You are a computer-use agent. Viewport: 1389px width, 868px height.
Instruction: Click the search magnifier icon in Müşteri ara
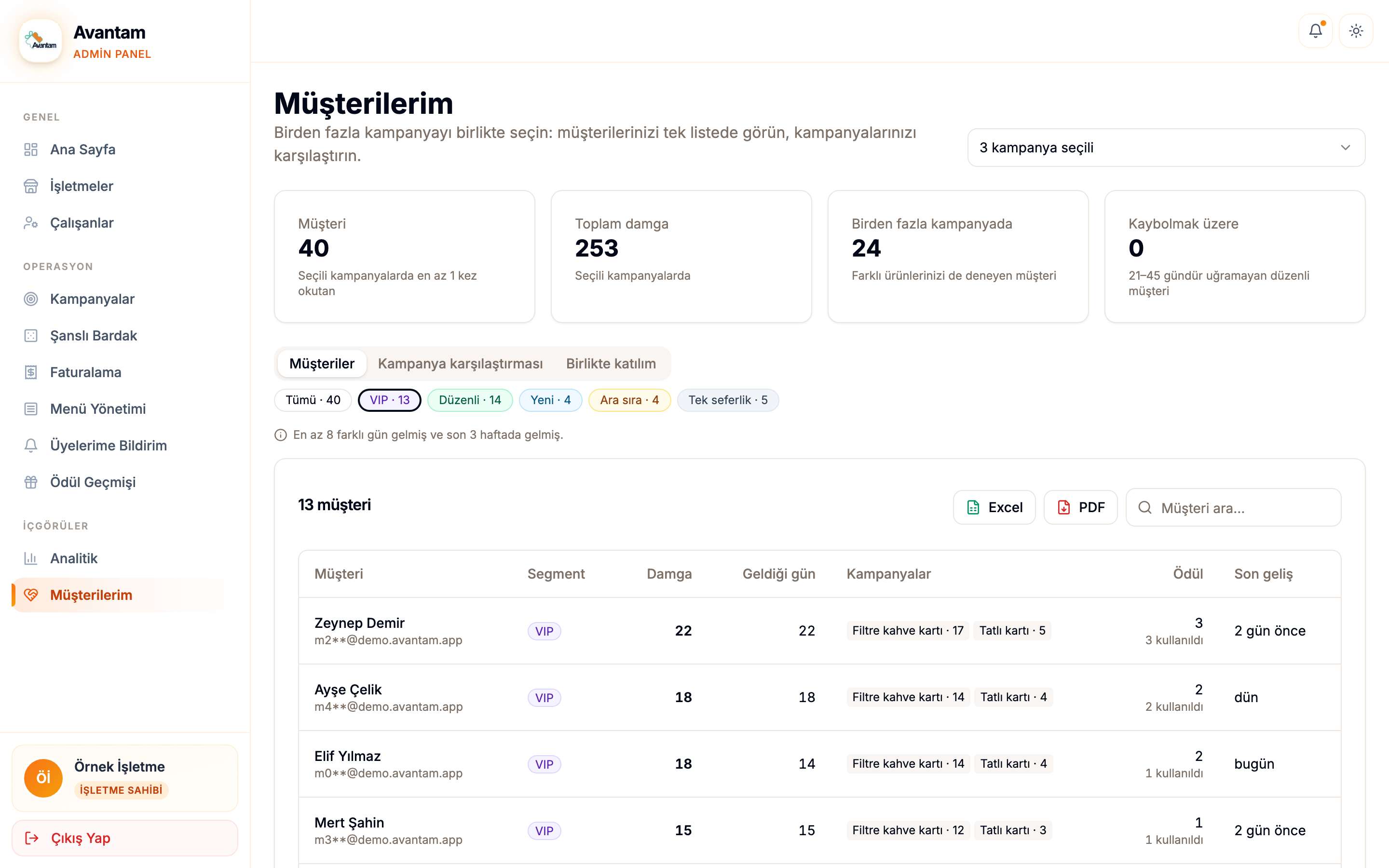point(1145,507)
